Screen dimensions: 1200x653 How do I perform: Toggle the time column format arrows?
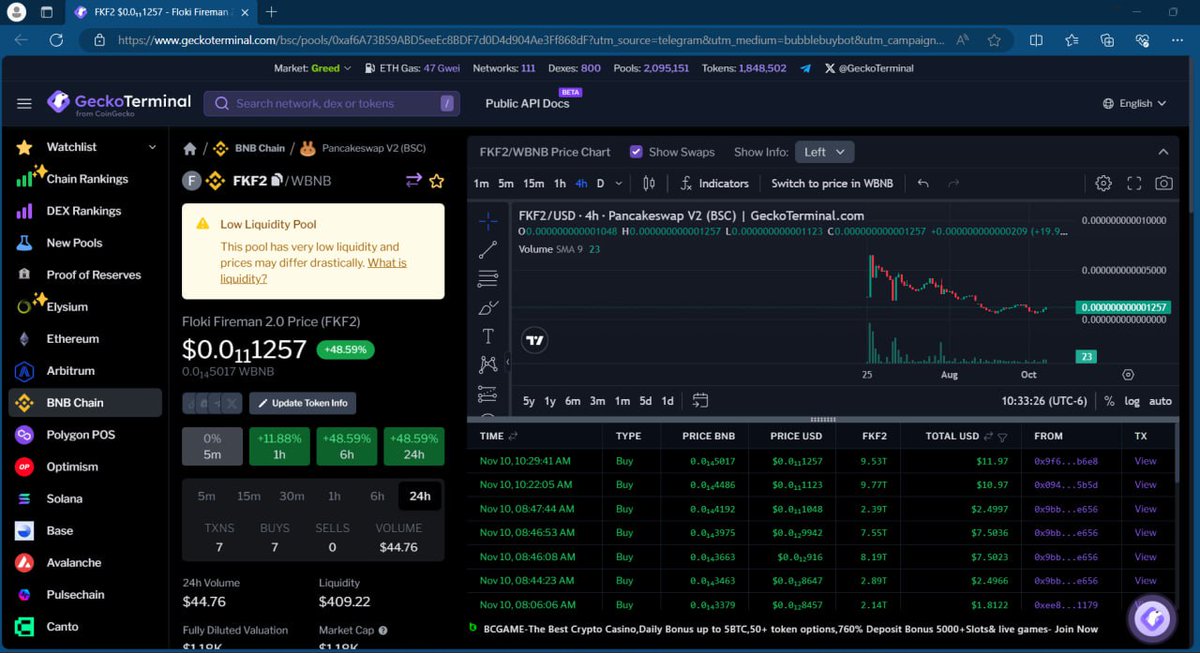[x=514, y=436]
